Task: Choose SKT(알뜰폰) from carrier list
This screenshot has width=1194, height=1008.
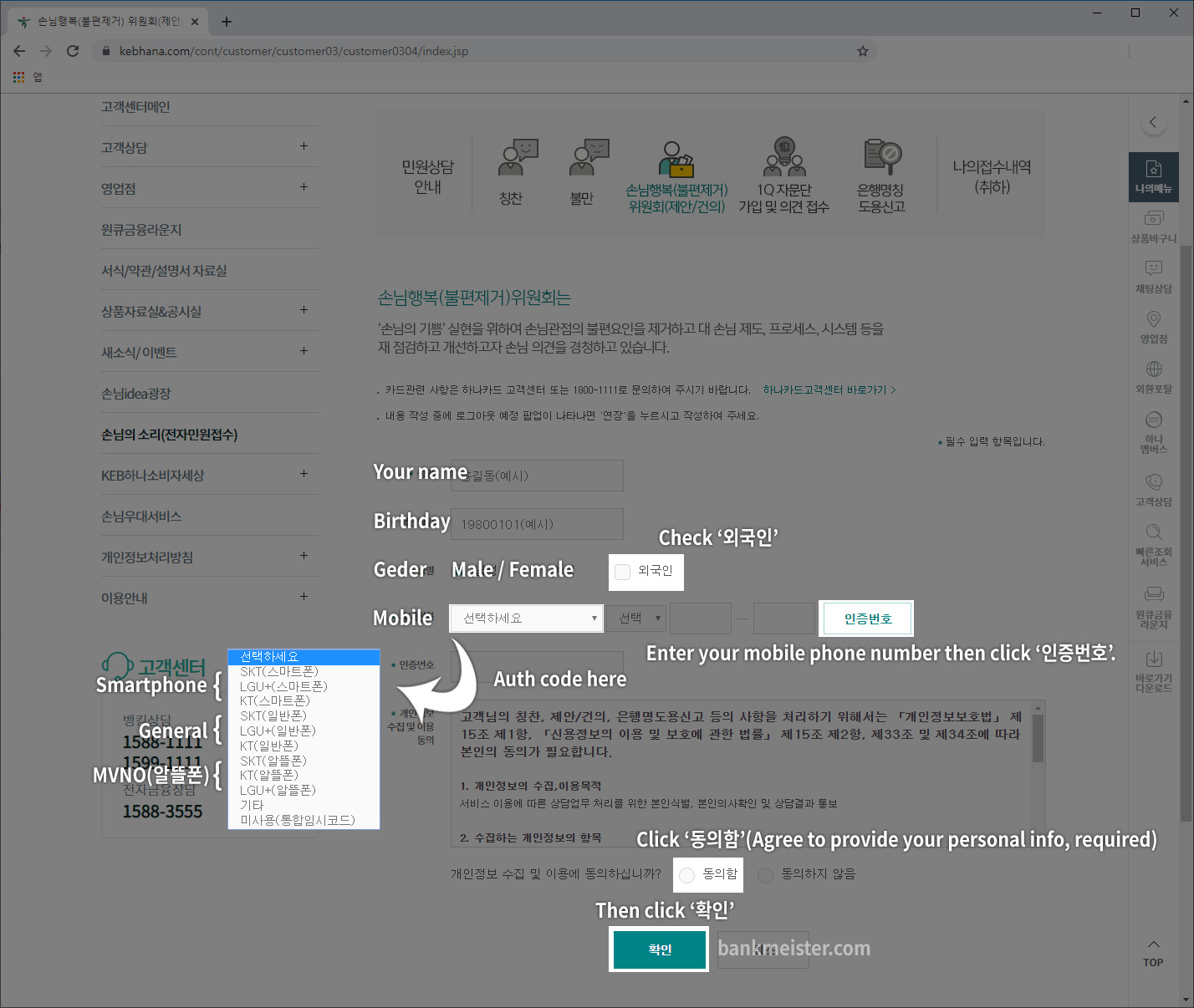Action: pyautogui.click(x=304, y=761)
